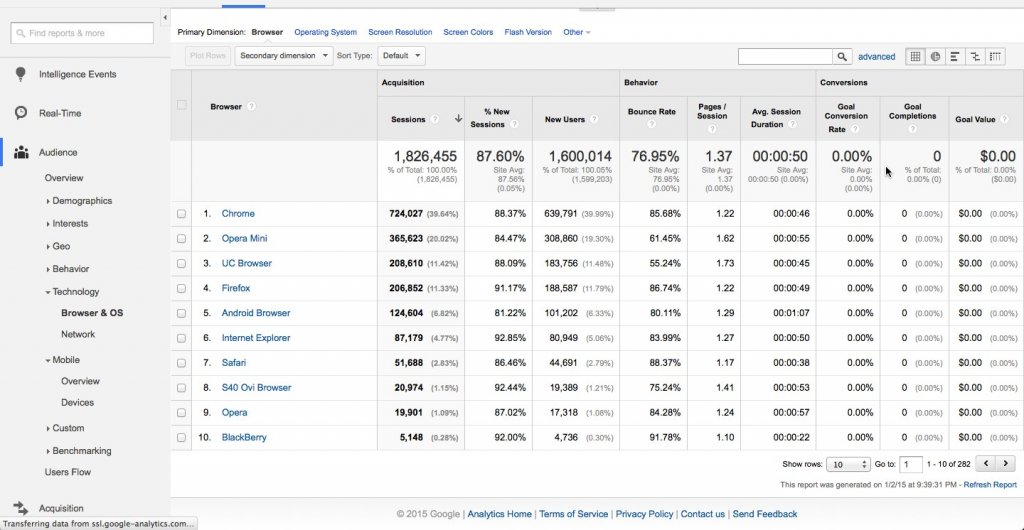Click help icon under Bounce Rate header
The height and width of the screenshot is (530, 1024).
click(651, 124)
